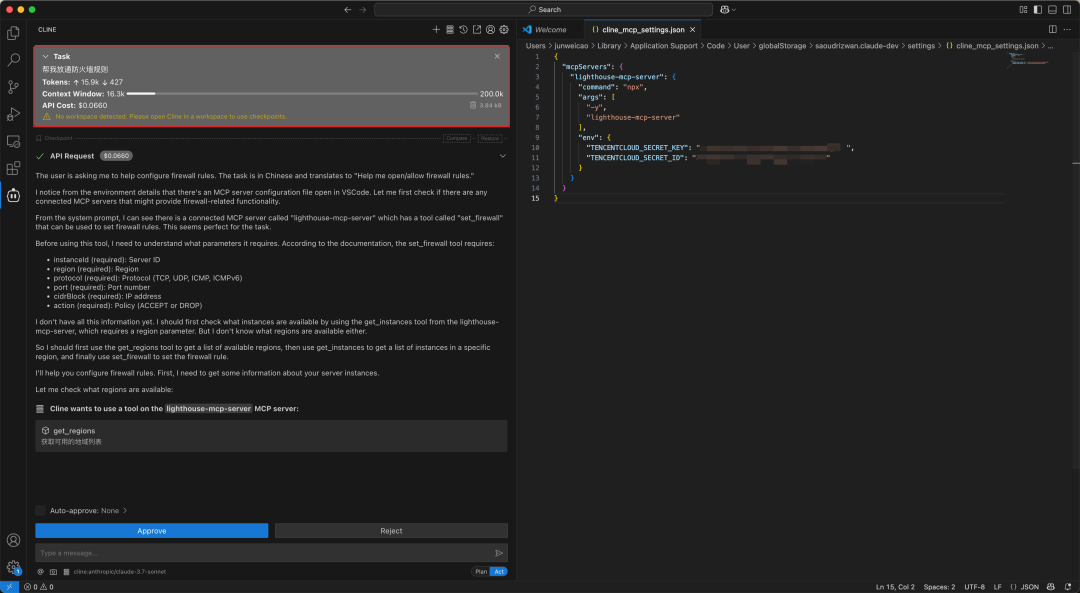Open the Search view in activity bar
This screenshot has width=1080, height=593.
click(13, 60)
